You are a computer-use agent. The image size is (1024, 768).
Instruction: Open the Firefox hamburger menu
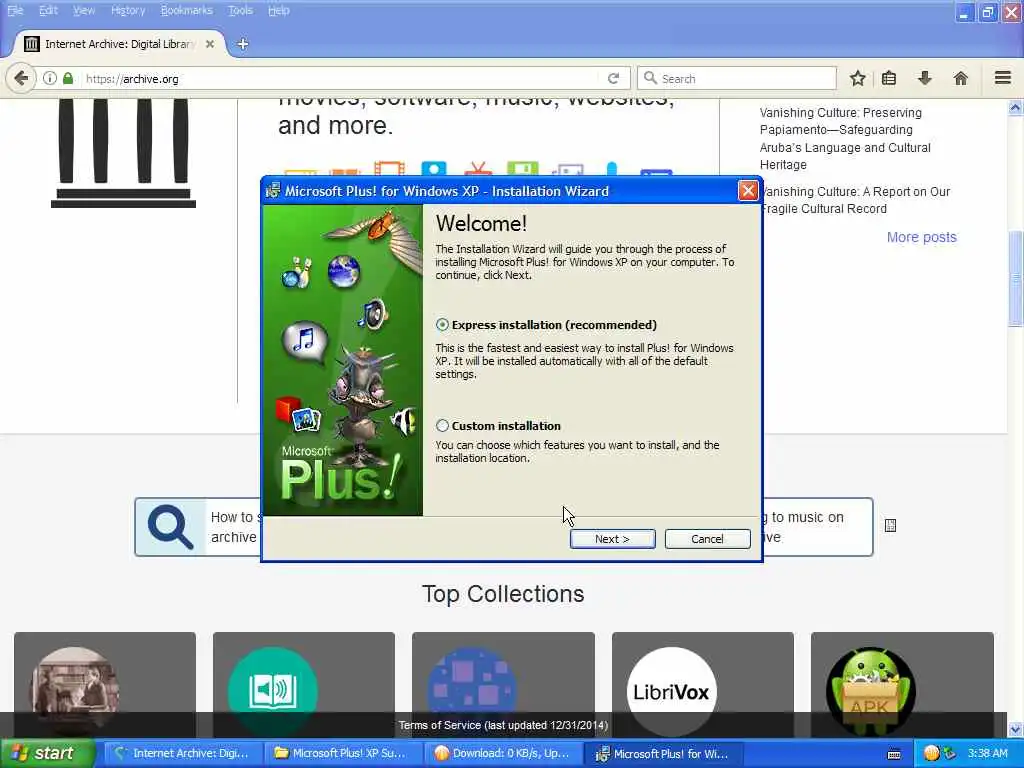pyautogui.click(x=1003, y=78)
